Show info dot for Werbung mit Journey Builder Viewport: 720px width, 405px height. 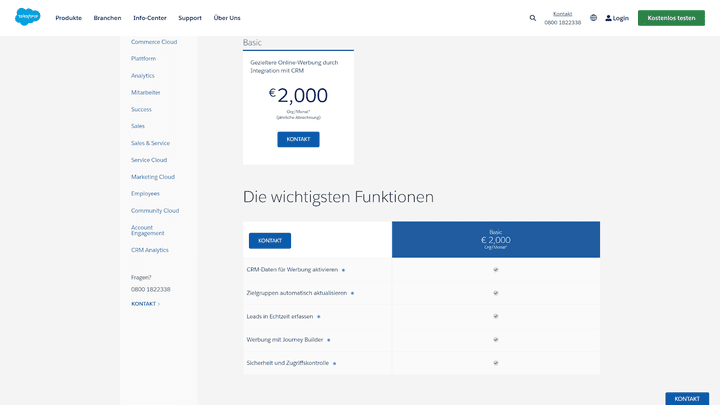pos(328,340)
